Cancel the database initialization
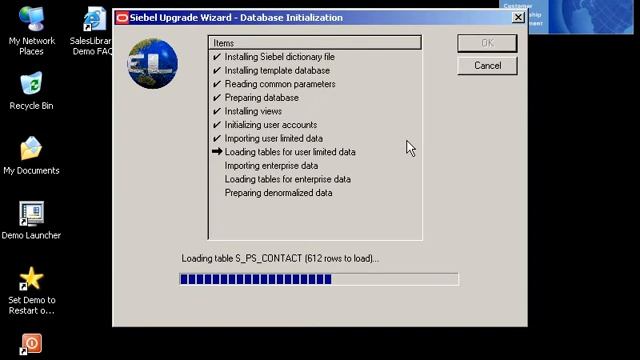The image size is (640, 360). (487, 66)
